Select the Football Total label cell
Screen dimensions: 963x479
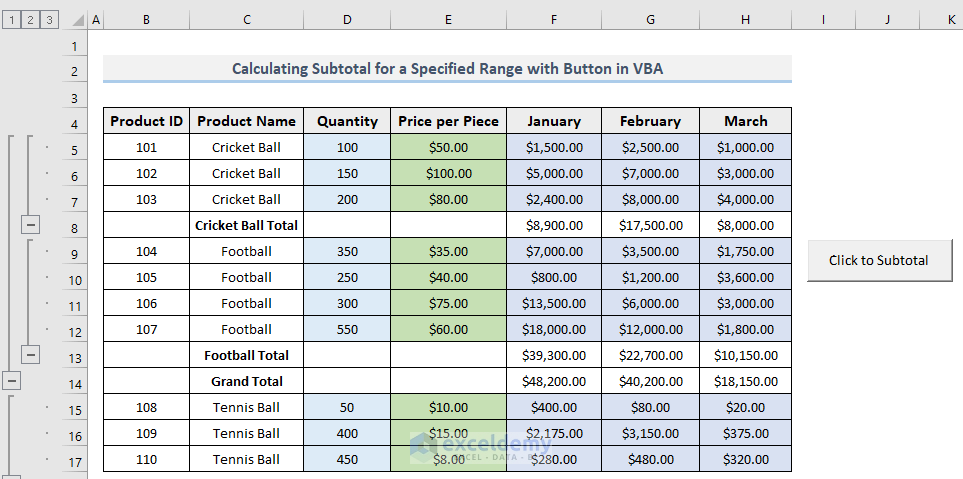(246, 355)
